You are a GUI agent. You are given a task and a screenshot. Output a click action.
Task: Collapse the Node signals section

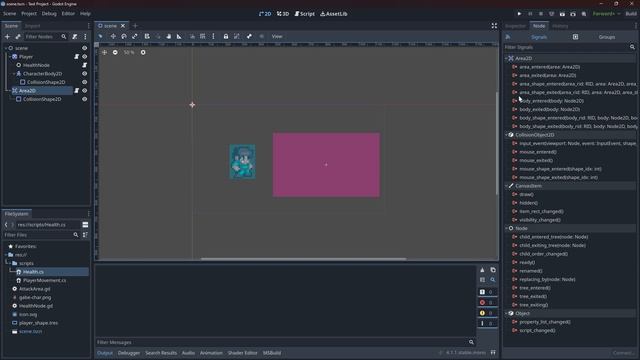click(x=507, y=228)
